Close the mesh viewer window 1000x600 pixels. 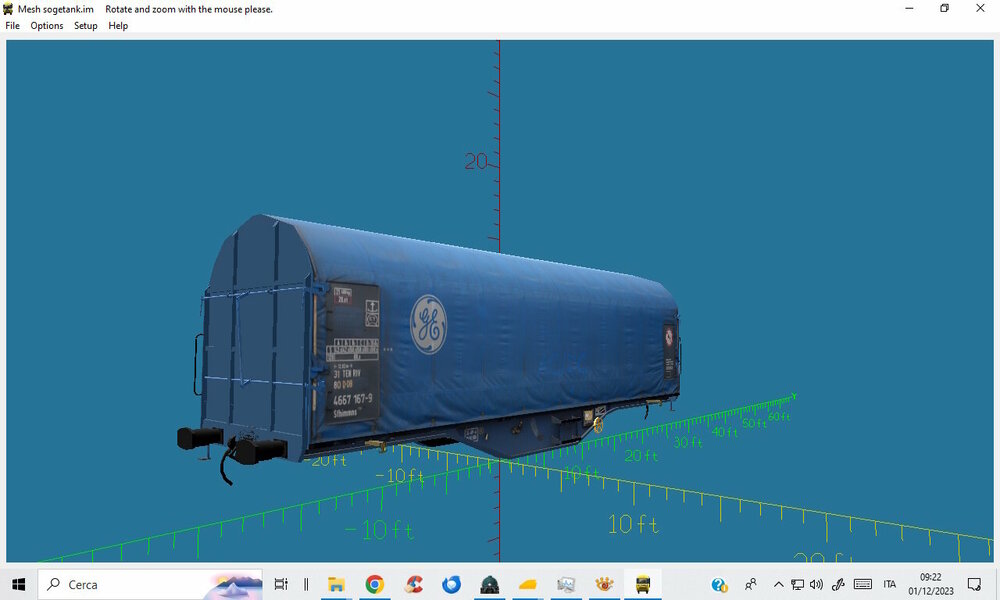point(981,8)
